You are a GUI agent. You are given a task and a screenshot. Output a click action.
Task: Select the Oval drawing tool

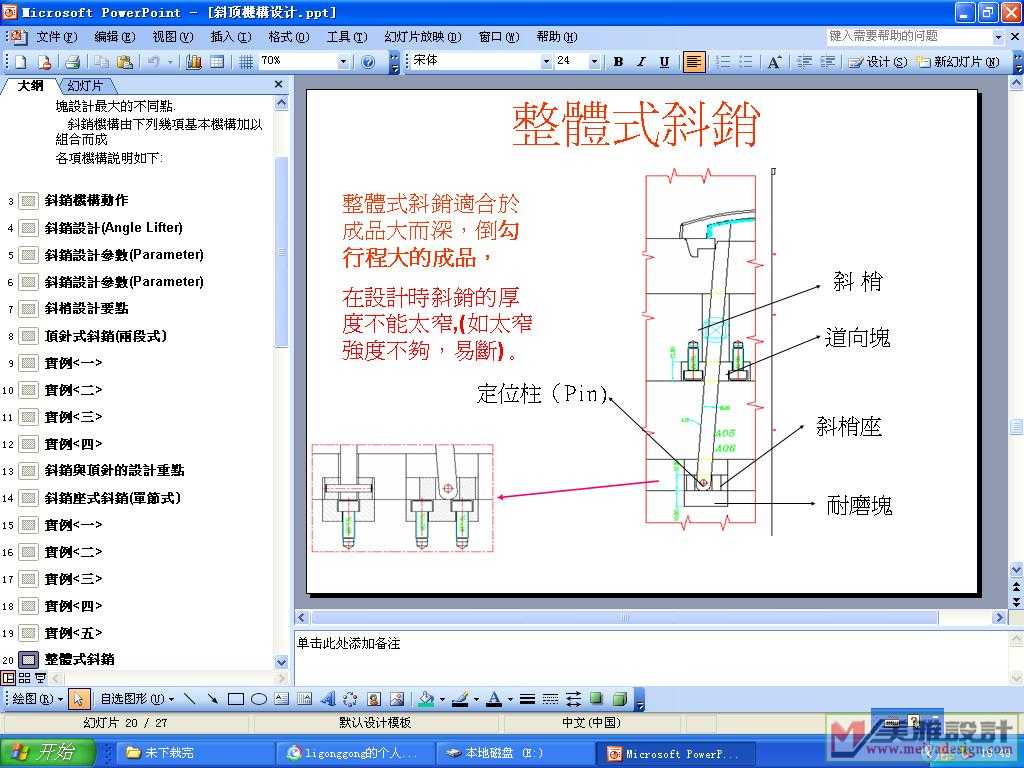pos(259,699)
